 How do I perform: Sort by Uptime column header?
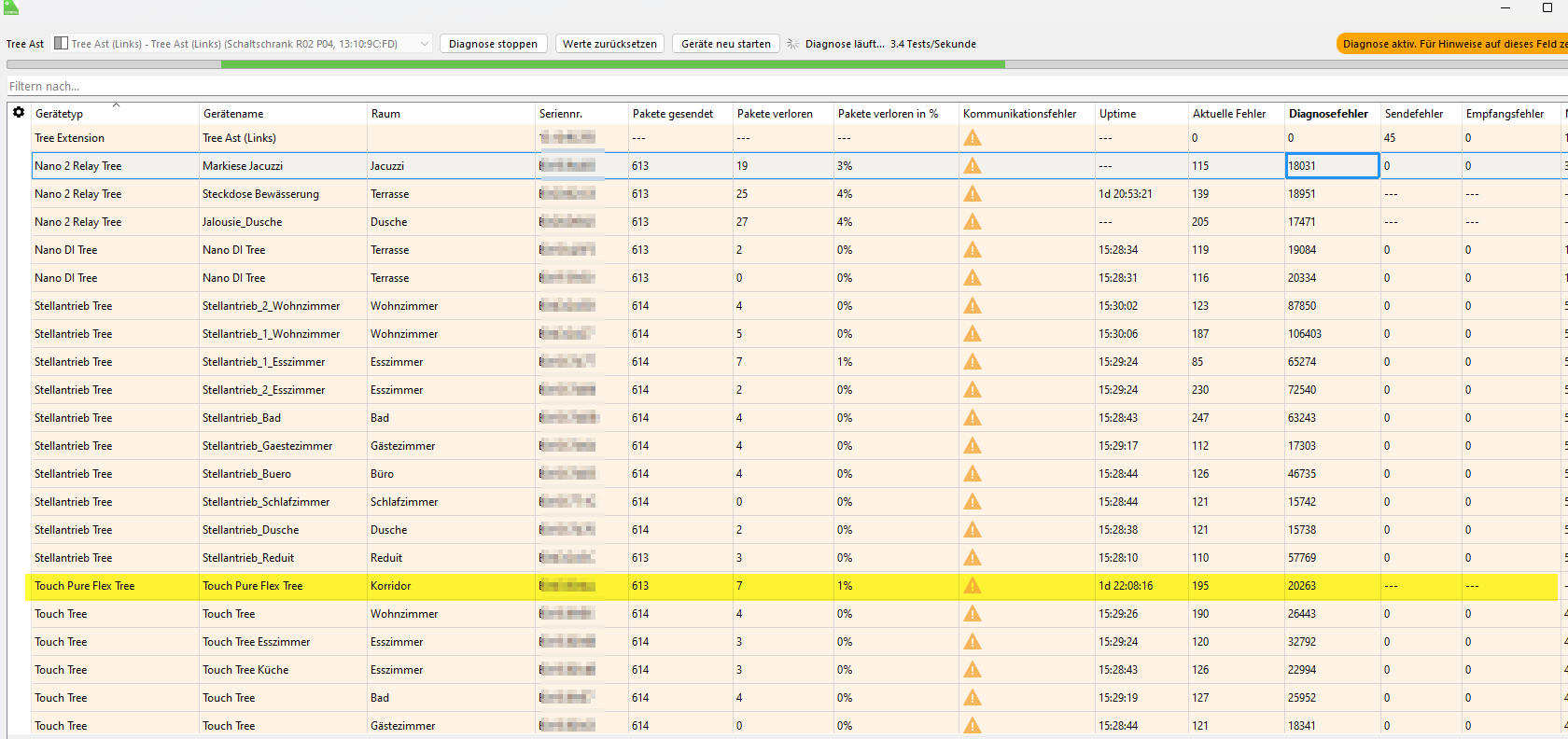1117,114
